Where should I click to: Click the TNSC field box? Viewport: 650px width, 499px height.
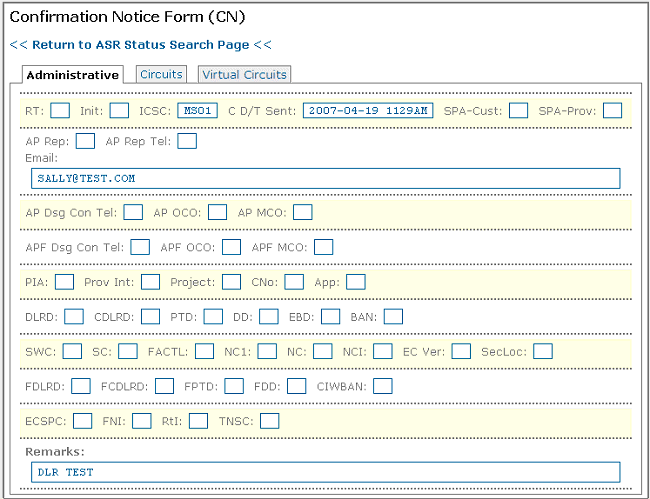(x=269, y=421)
